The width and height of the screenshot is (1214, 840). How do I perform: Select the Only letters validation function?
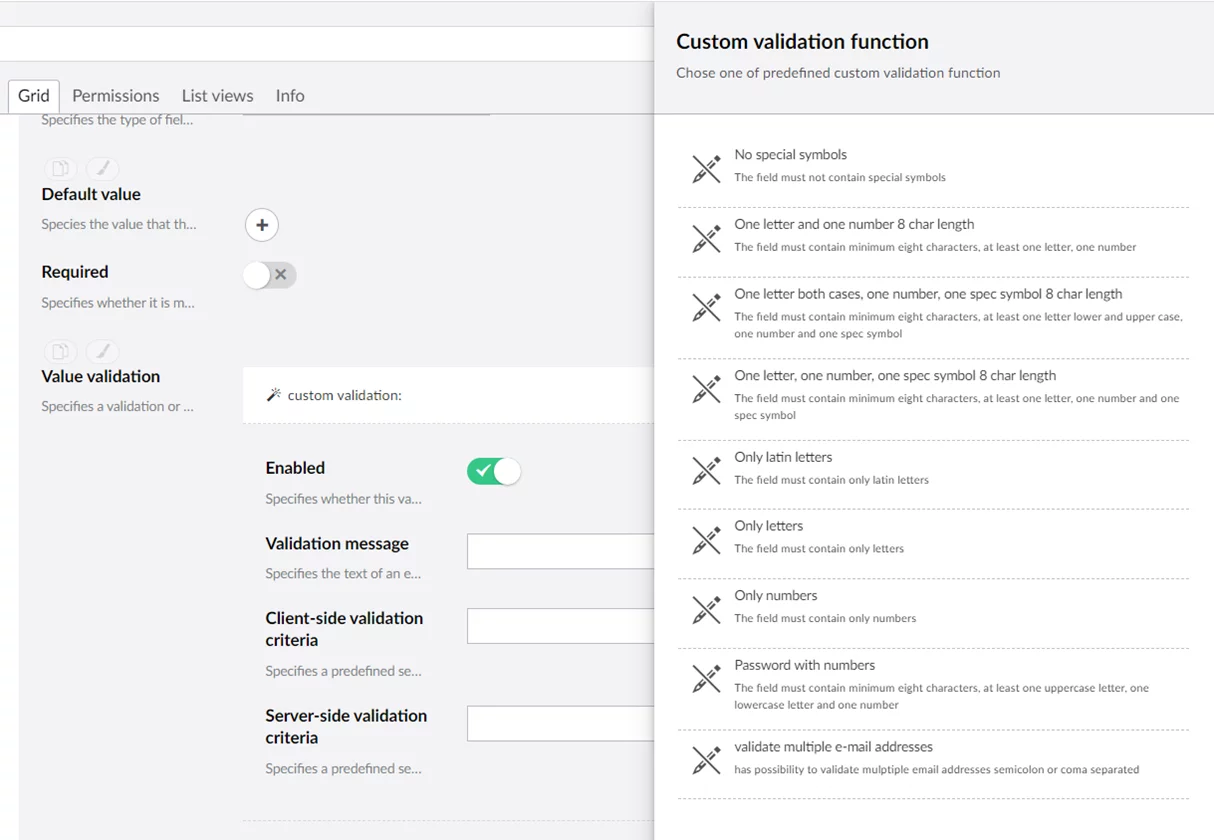click(x=768, y=526)
